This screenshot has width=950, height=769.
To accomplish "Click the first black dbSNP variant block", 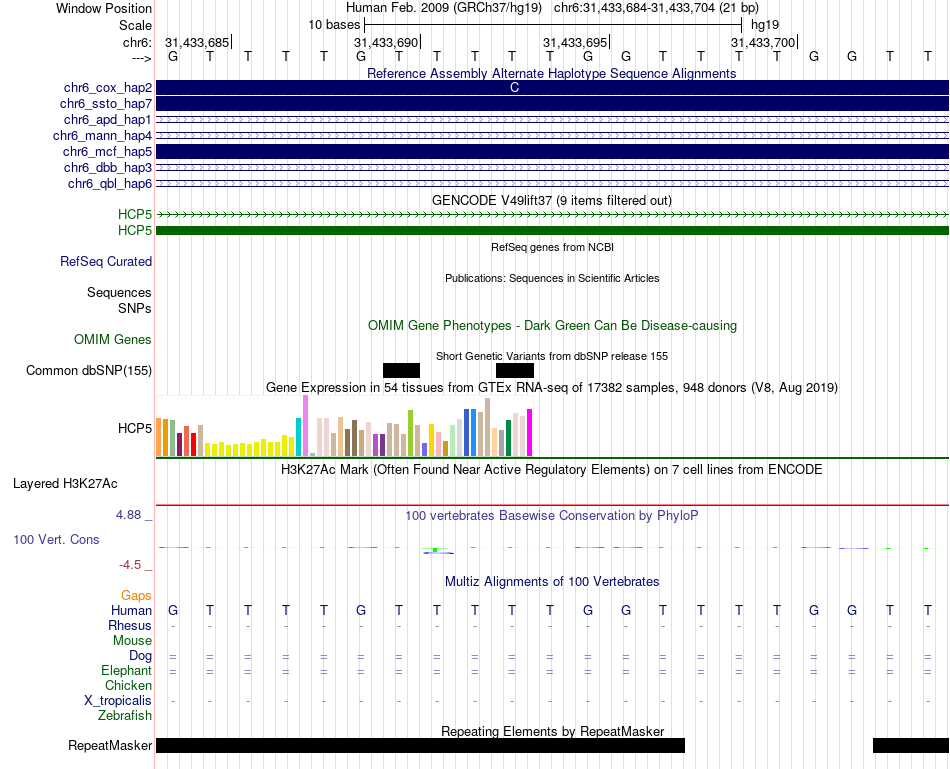I will [401, 370].
